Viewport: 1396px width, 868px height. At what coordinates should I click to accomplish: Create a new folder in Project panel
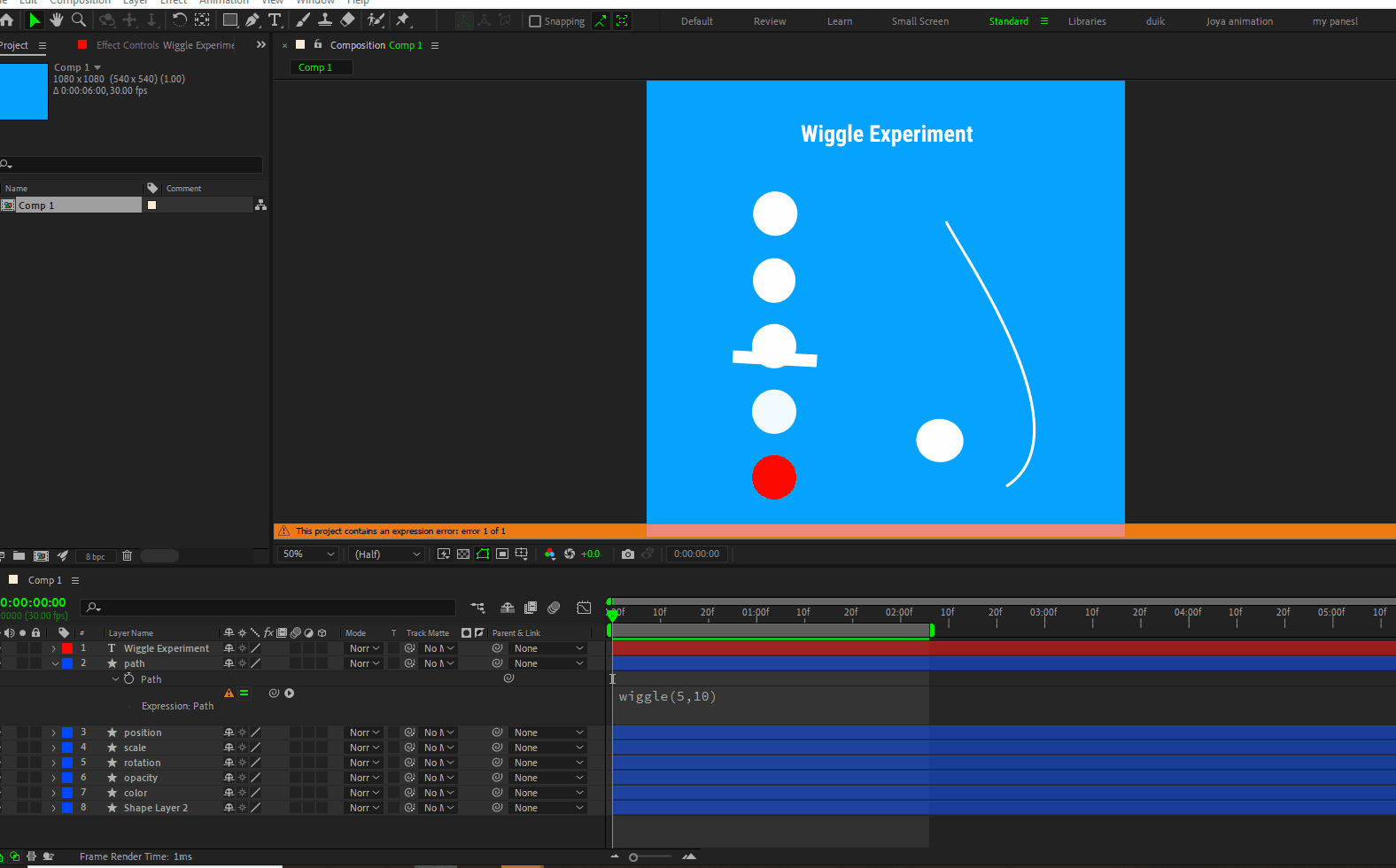click(19, 556)
